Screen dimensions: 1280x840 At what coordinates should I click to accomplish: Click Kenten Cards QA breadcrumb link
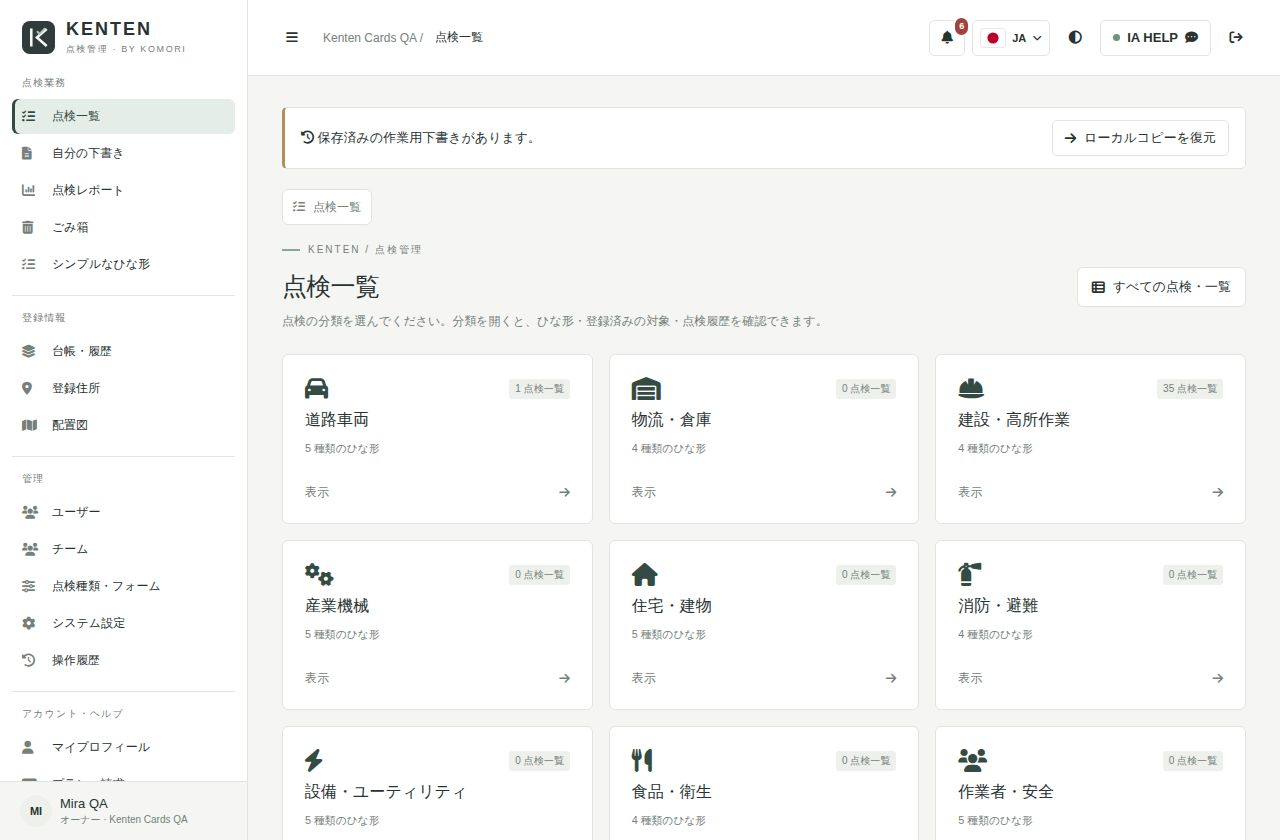click(370, 38)
